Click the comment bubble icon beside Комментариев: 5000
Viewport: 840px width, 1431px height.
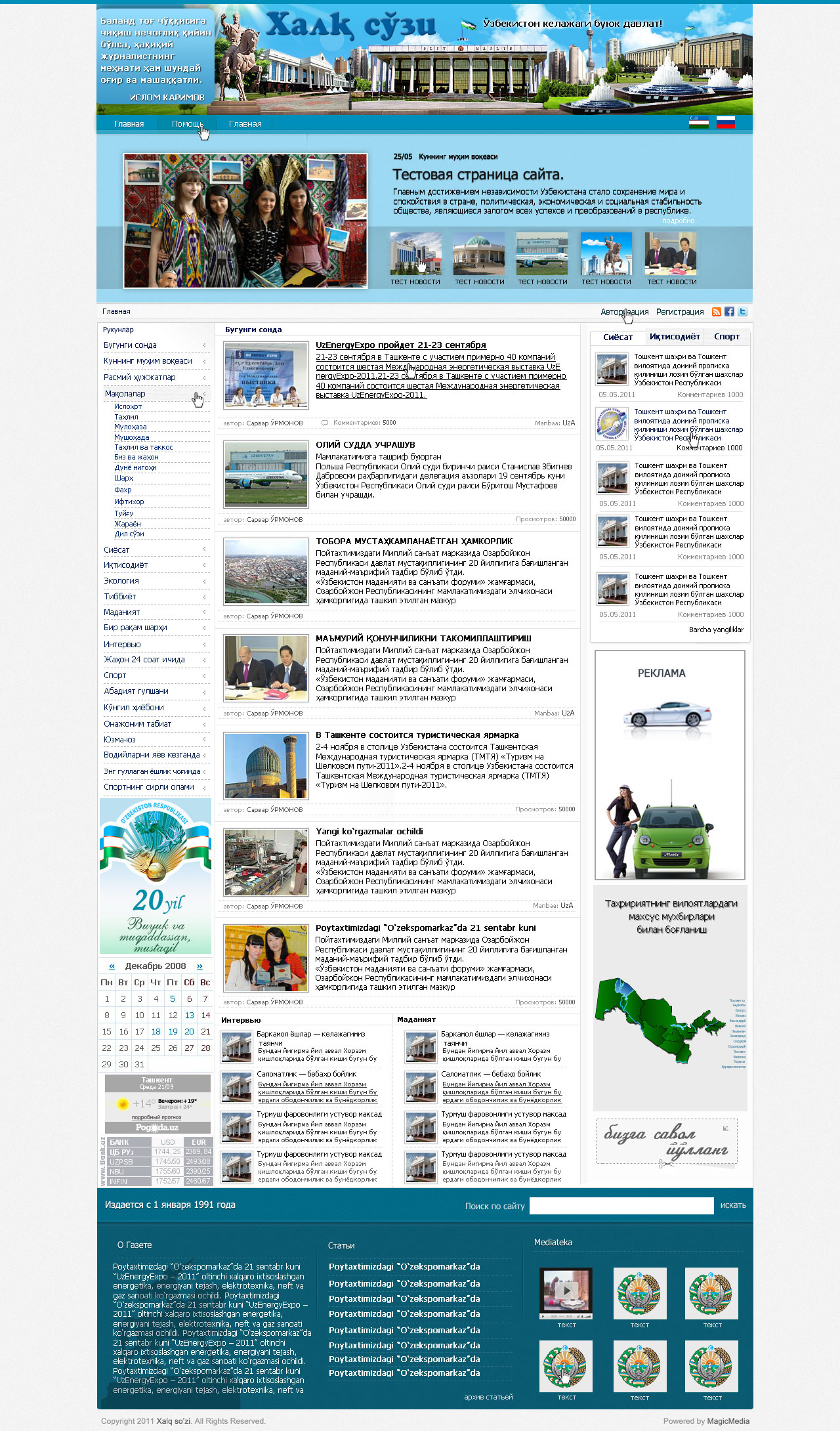[324, 423]
